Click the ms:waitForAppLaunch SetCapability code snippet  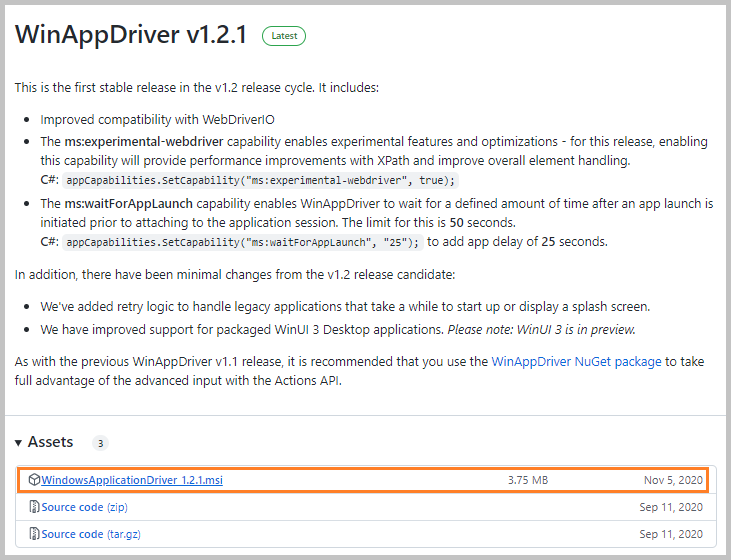(243, 242)
